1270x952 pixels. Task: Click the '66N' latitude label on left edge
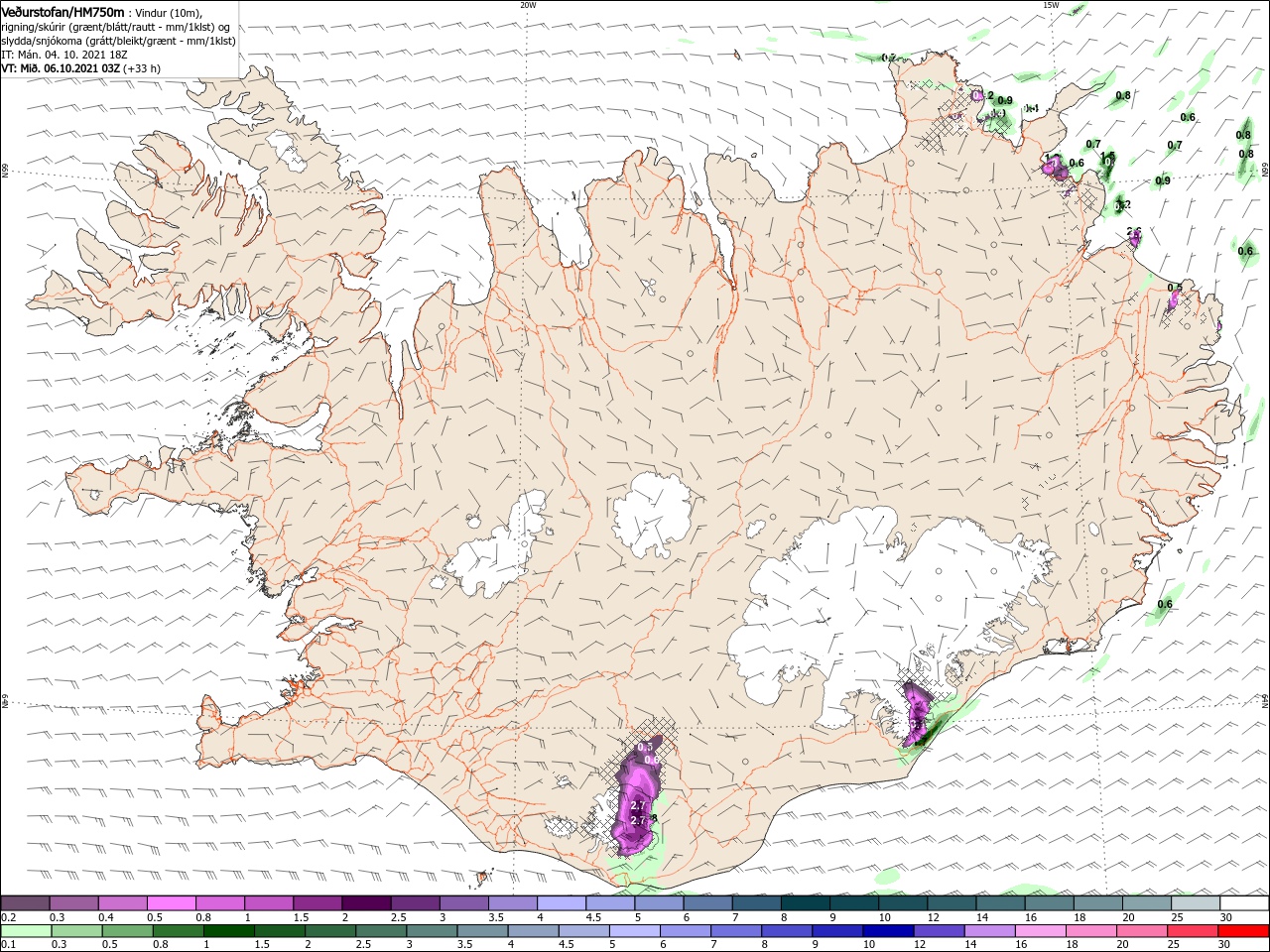pos(5,172)
